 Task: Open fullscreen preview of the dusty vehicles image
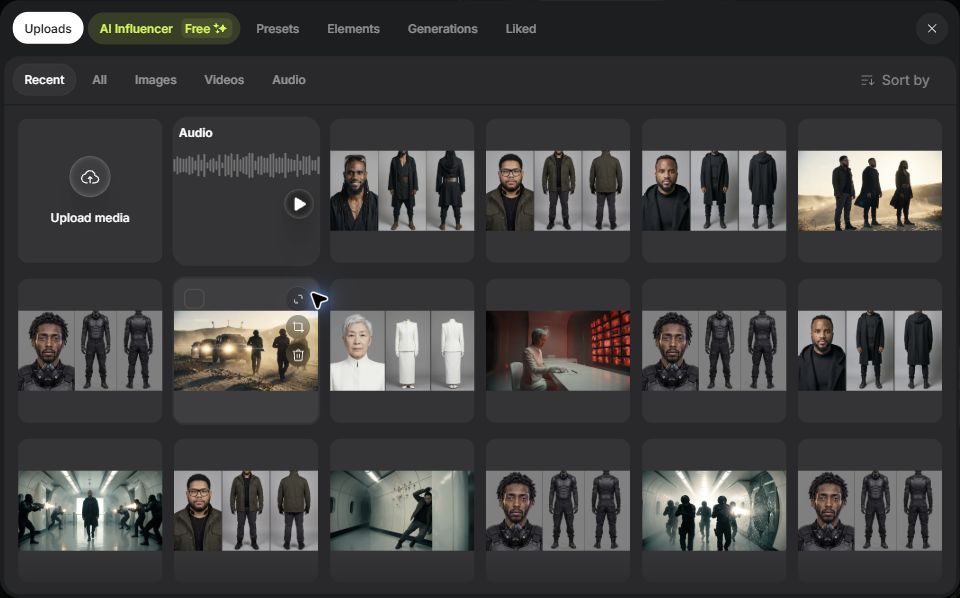pos(298,299)
